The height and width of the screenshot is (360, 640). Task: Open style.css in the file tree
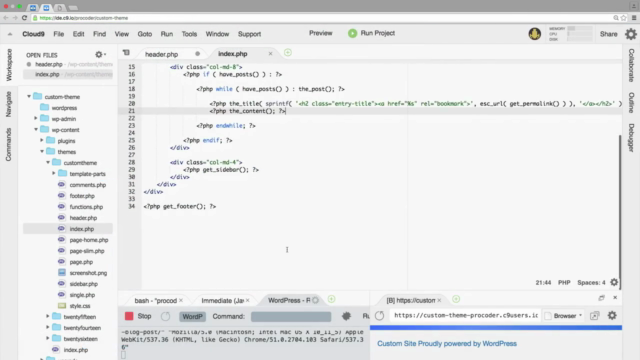[80, 306]
